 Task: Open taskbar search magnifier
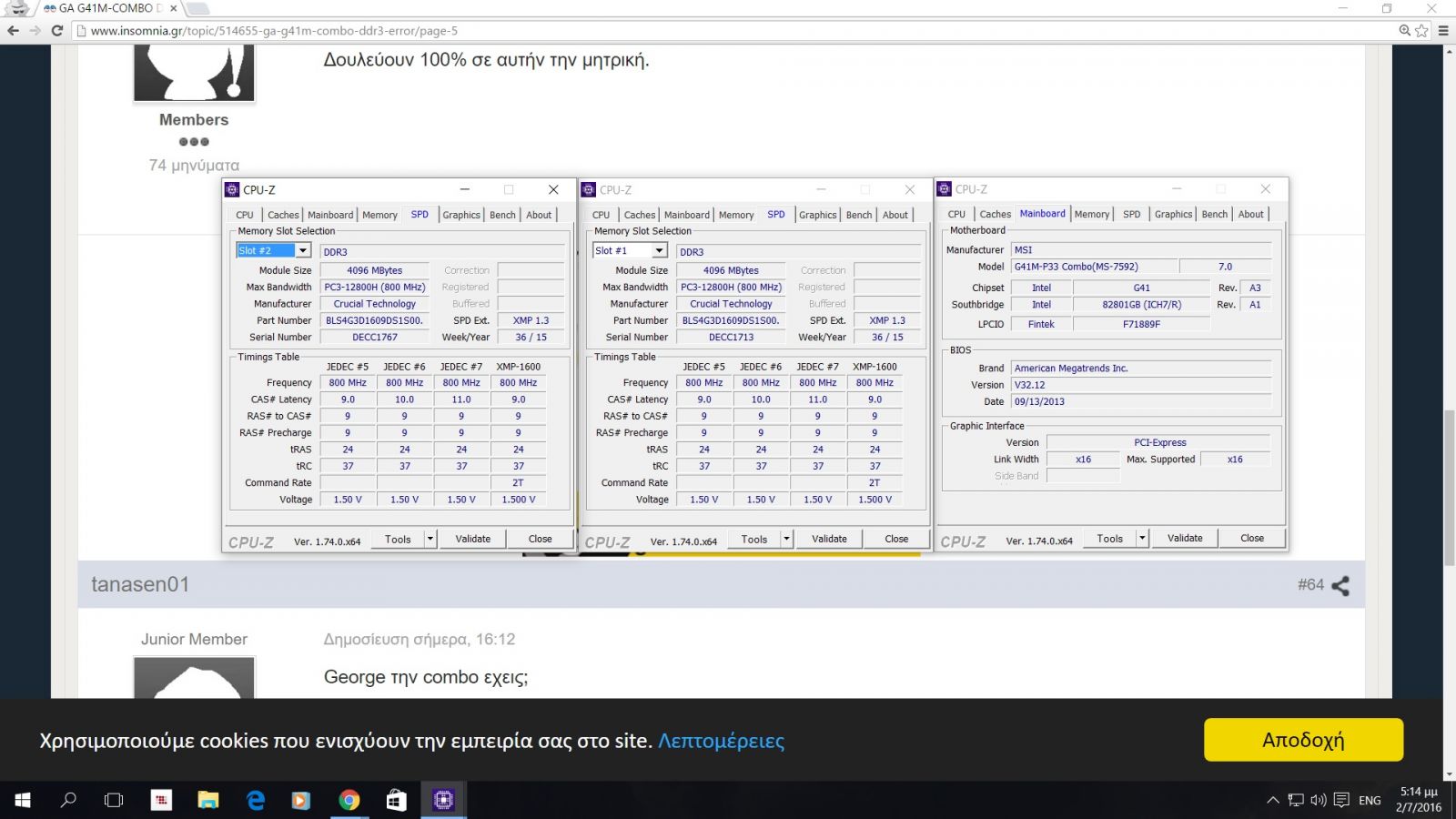tap(68, 800)
